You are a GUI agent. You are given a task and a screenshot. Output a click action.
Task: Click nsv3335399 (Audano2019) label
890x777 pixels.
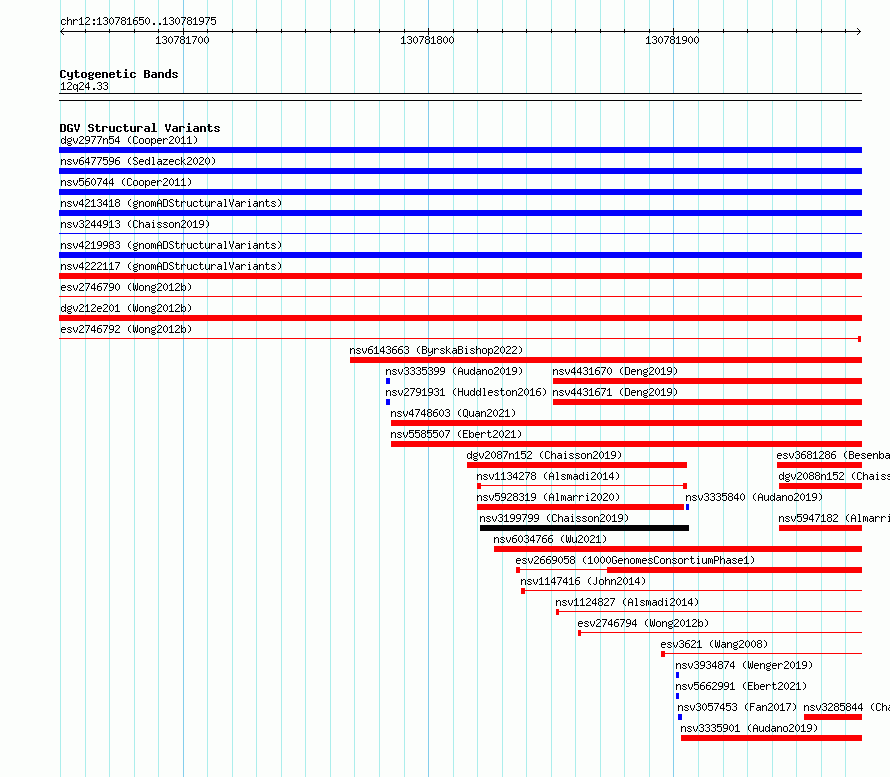pos(454,371)
